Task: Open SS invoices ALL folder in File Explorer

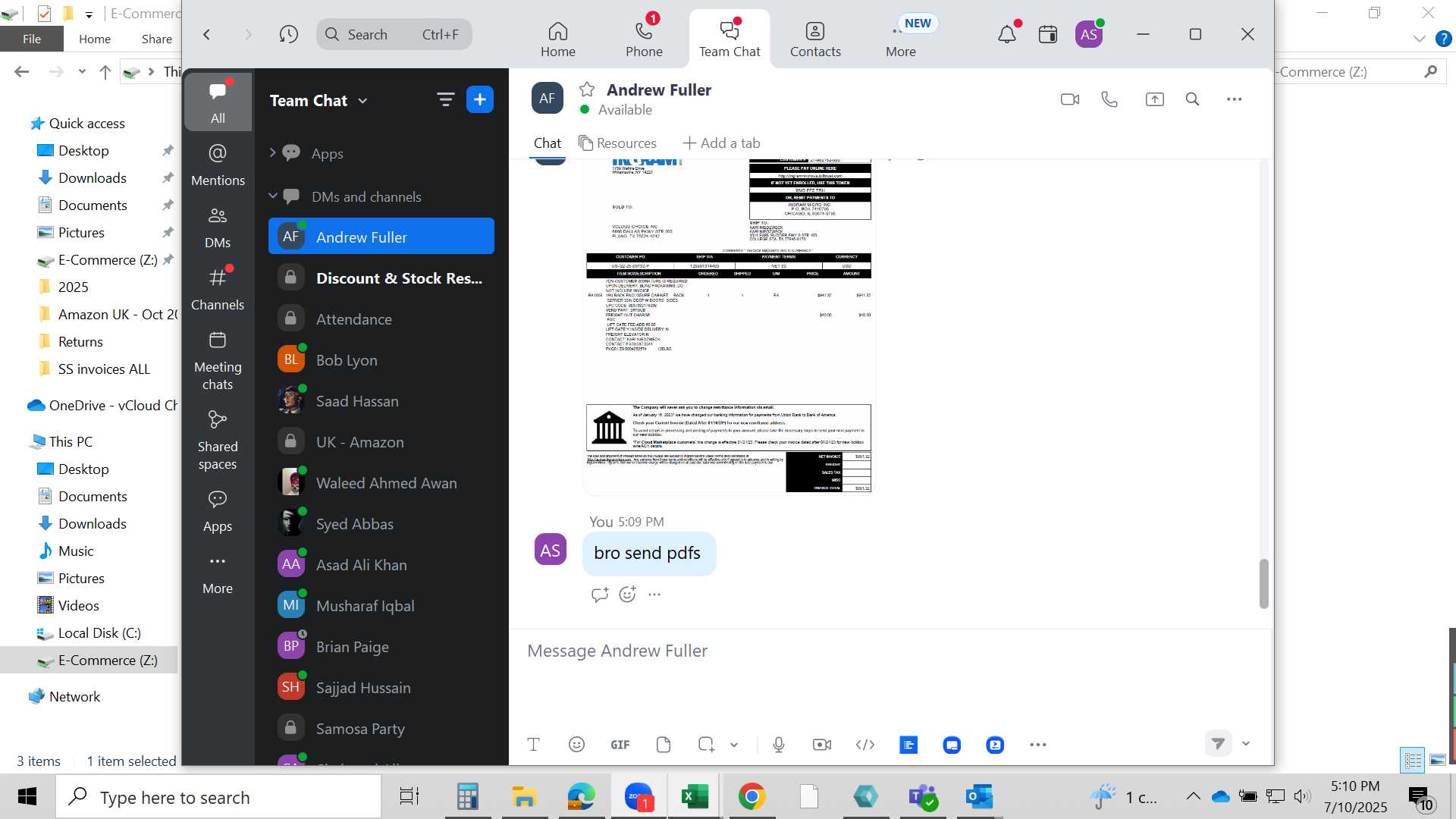Action: pos(104,369)
